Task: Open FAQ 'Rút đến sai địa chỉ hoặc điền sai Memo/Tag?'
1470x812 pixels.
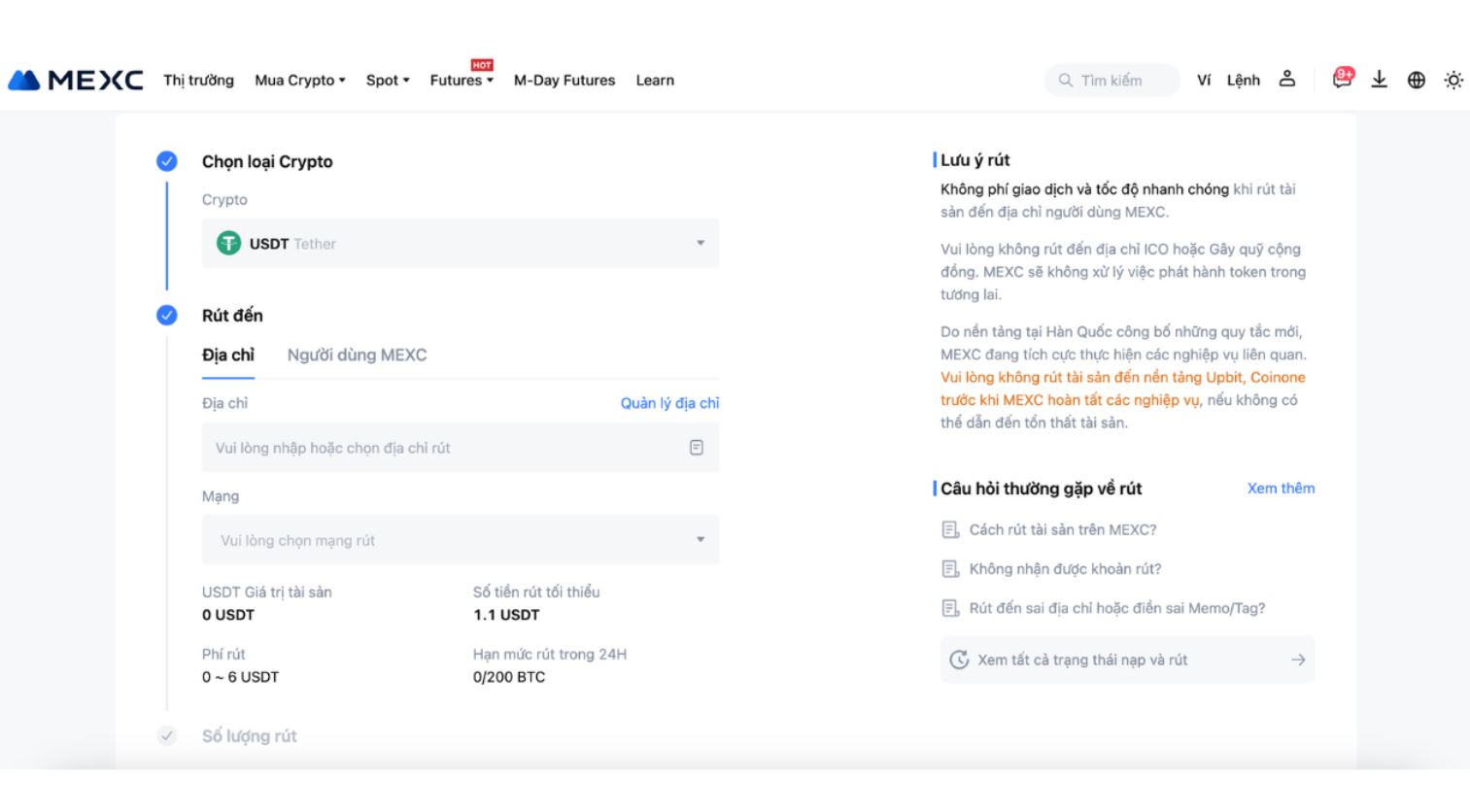Action: (x=1117, y=608)
